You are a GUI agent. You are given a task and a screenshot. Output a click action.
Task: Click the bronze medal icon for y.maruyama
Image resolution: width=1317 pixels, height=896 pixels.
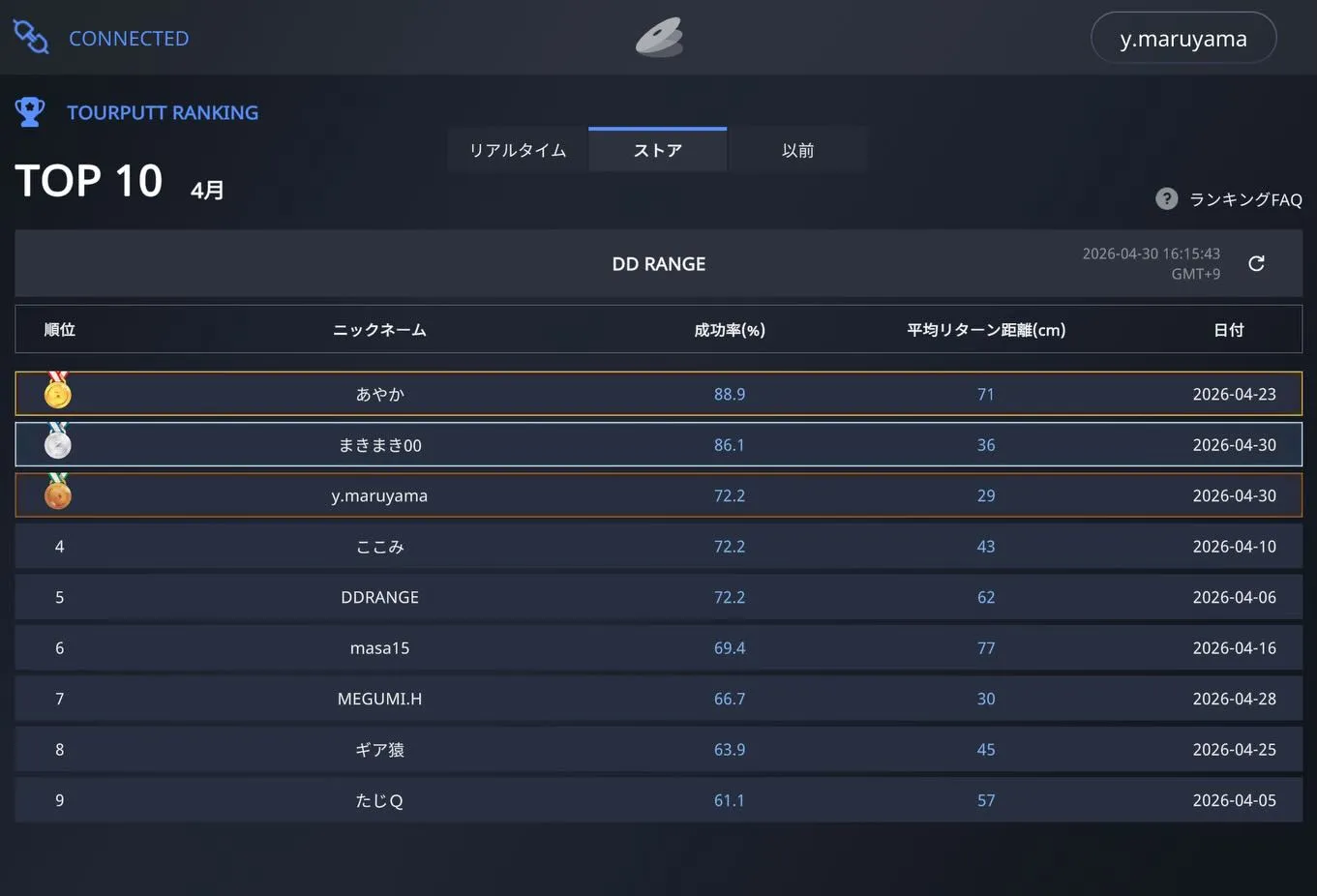[x=57, y=494]
